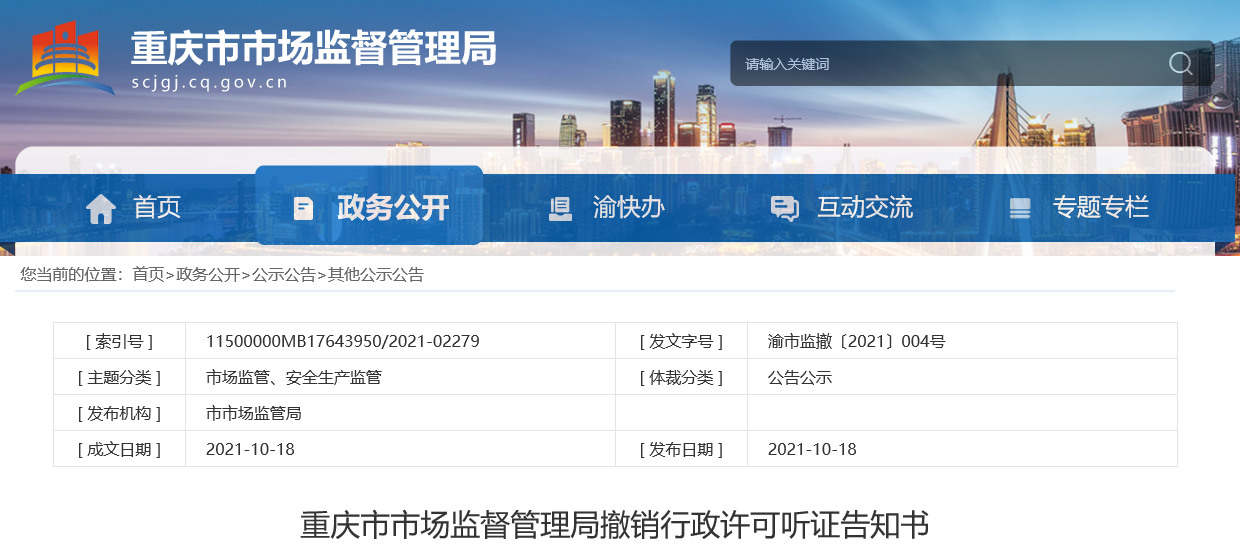
Task: Click the [ 成文日期 ] label cell
Action: pos(119,449)
